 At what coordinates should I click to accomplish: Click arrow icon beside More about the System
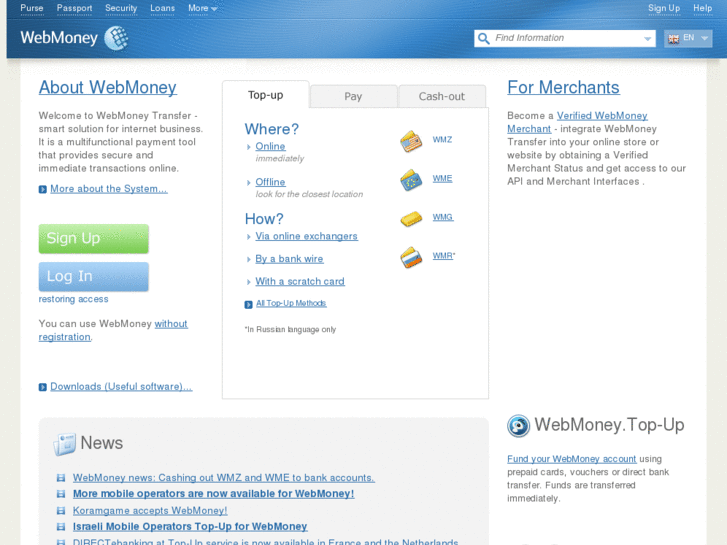43,189
